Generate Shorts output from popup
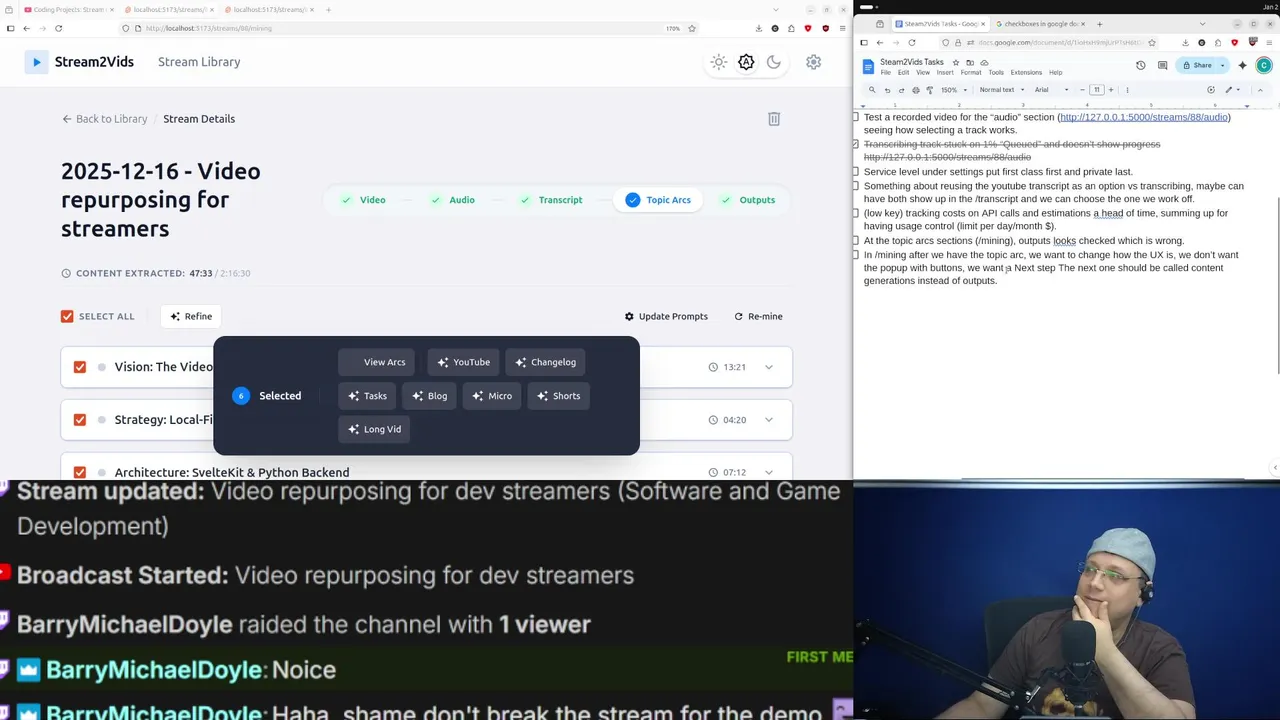 (x=558, y=396)
